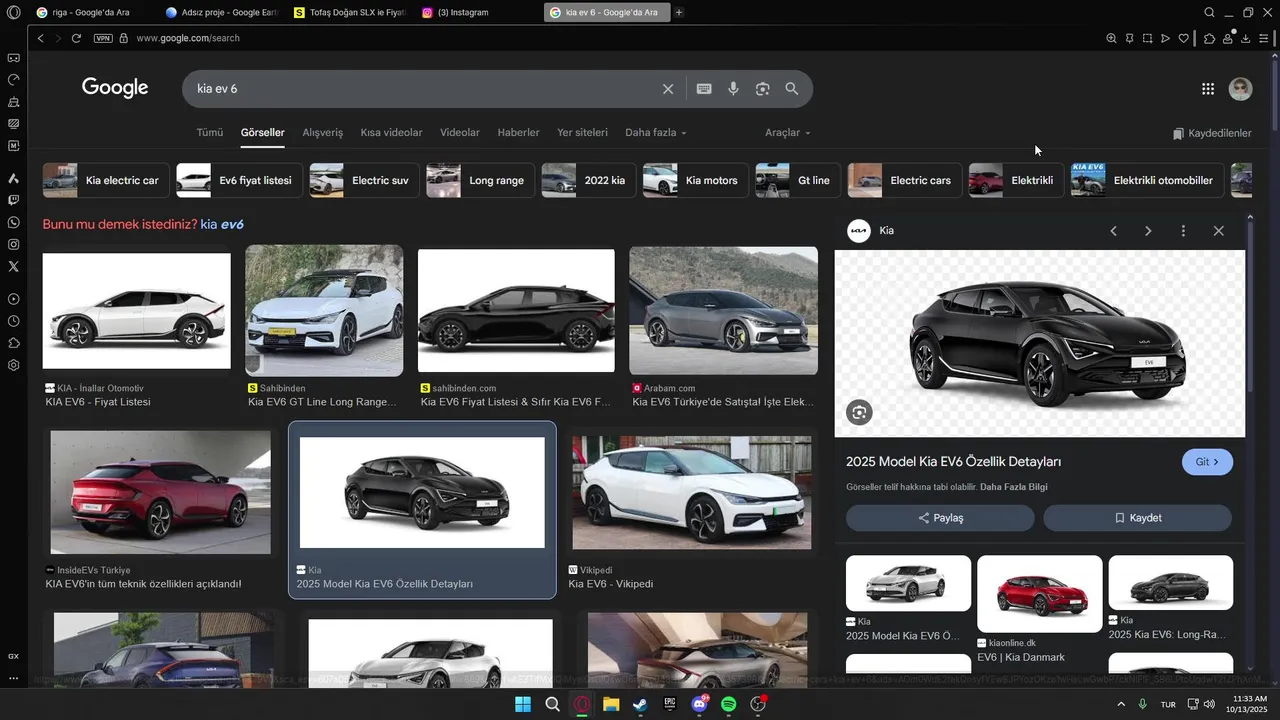Show previous image in preview panel
1280x720 pixels.
point(1113,231)
